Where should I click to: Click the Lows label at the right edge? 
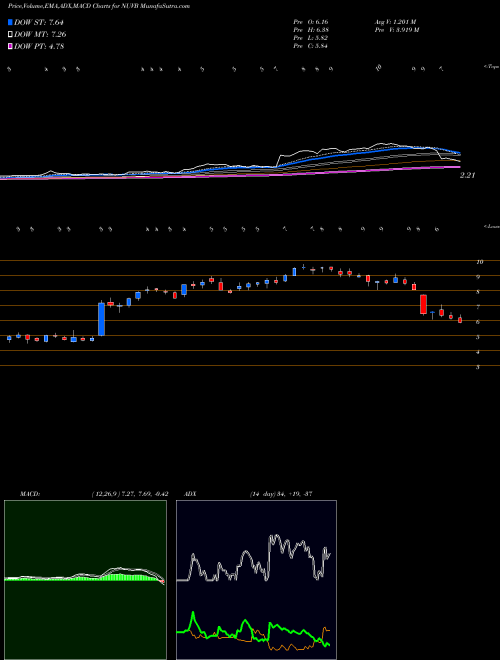pyautogui.click(x=492, y=226)
